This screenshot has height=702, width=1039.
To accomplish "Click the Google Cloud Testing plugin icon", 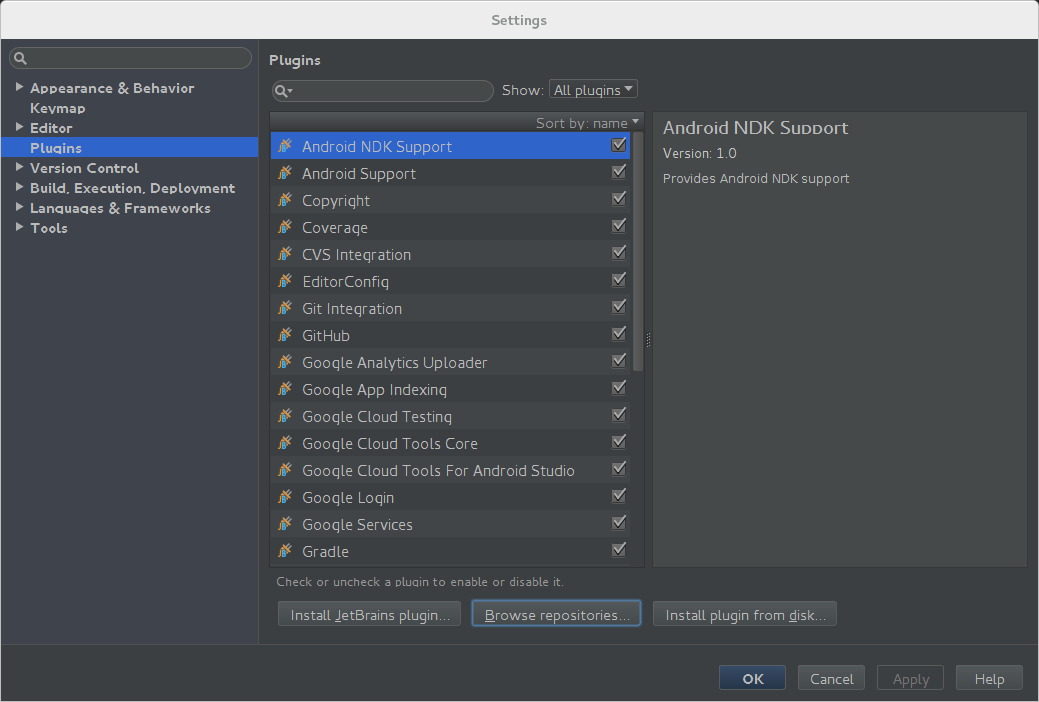I will [285, 416].
